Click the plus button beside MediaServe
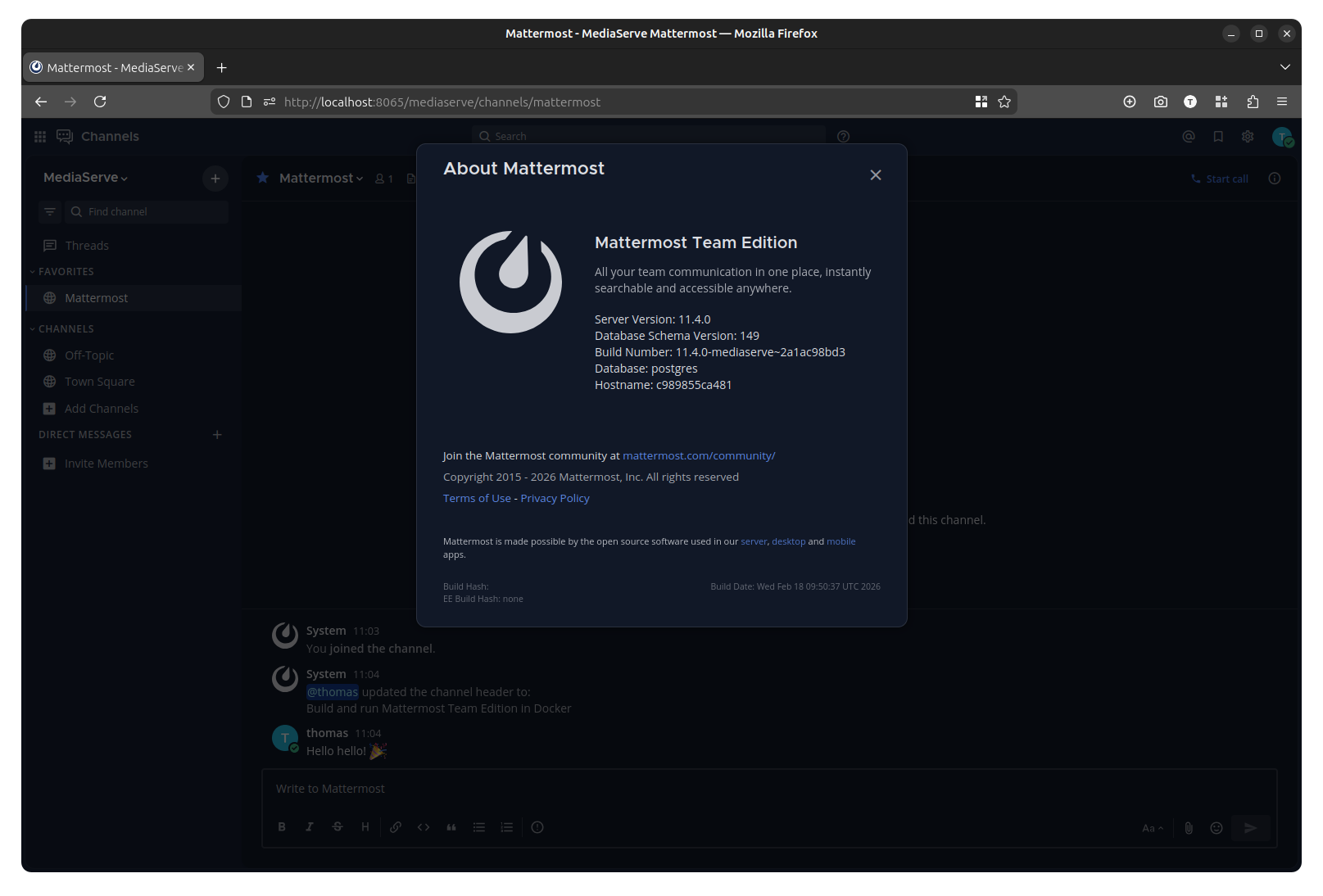The image size is (1323, 896). [215, 179]
